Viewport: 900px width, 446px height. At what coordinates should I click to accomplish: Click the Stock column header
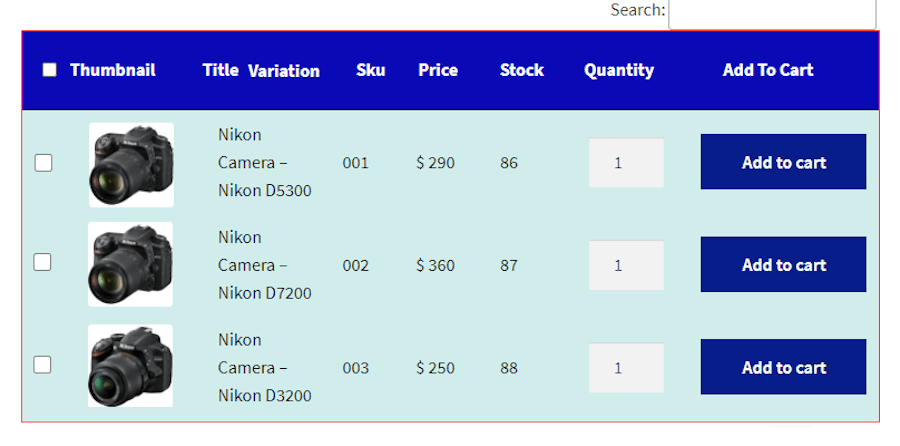point(522,70)
